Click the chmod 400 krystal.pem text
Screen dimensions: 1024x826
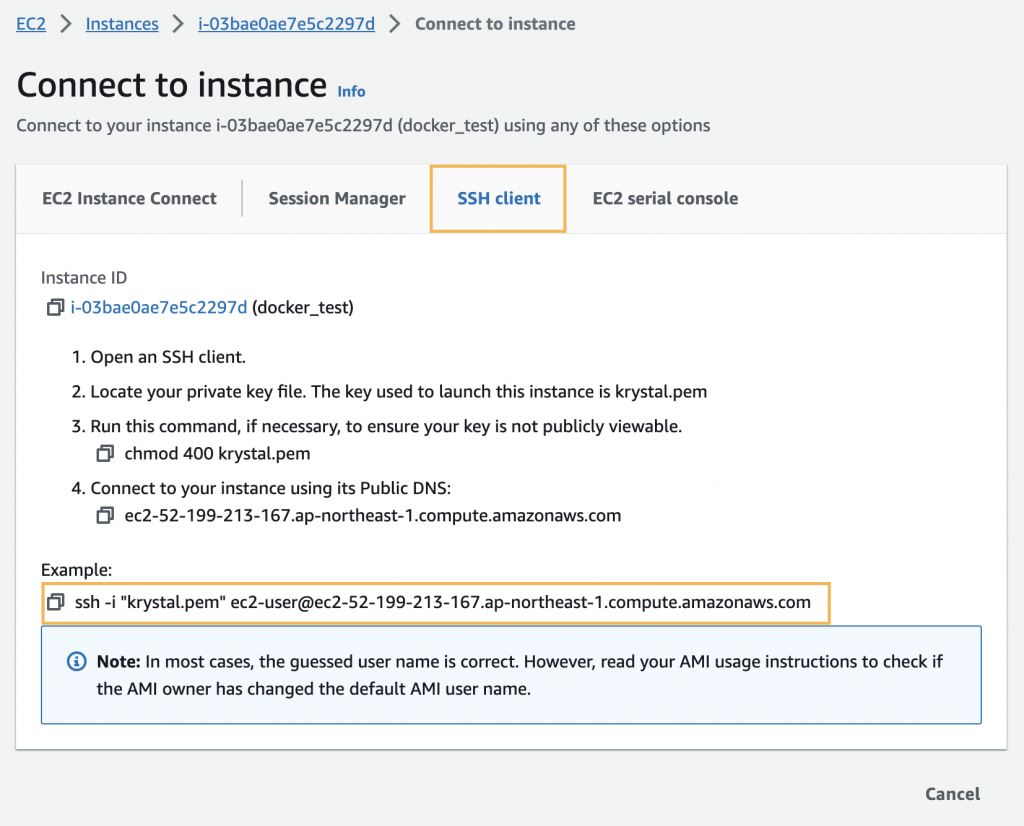(217, 454)
